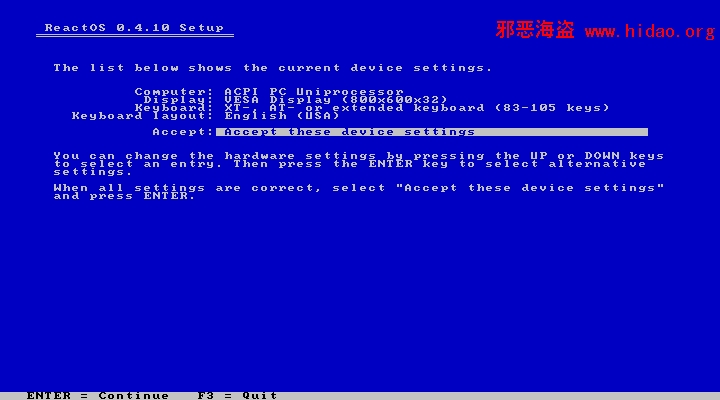Click the ENTER = Continue status hint

pos(98,395)
